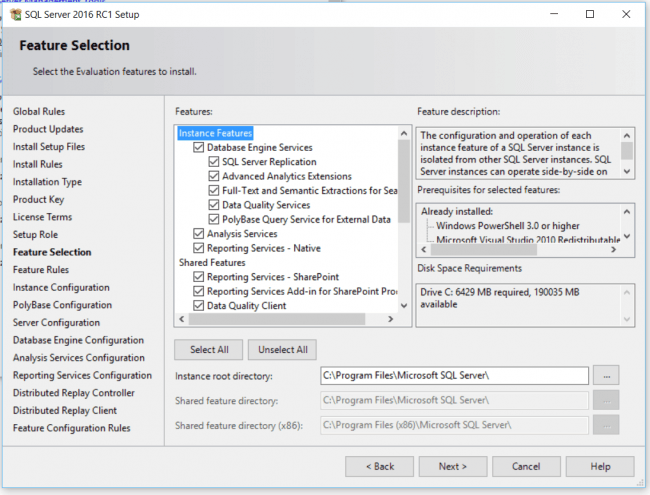650x495 pixels.
Task: Select Analysis Services Configuration step
Action: click(x=79, y=358)
